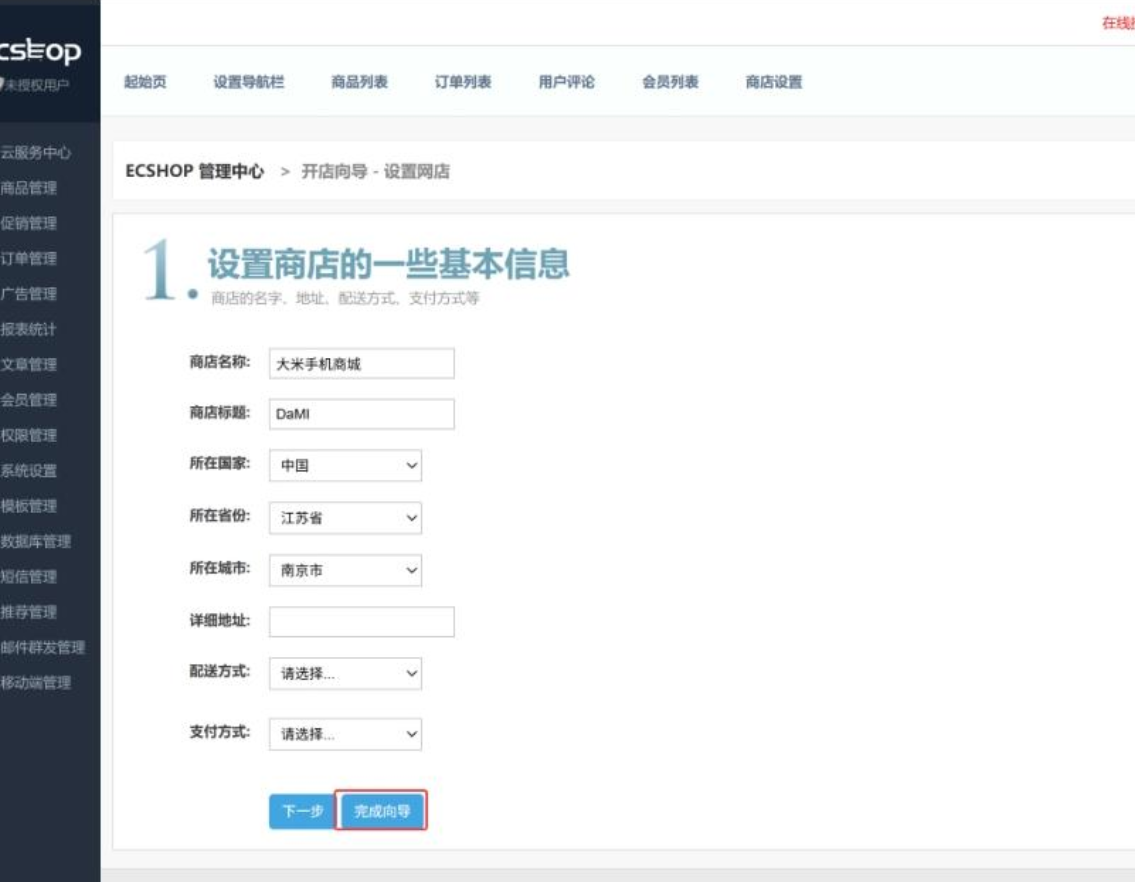
Task: Focus the 商店标题 input field
Action: point(362,414)
